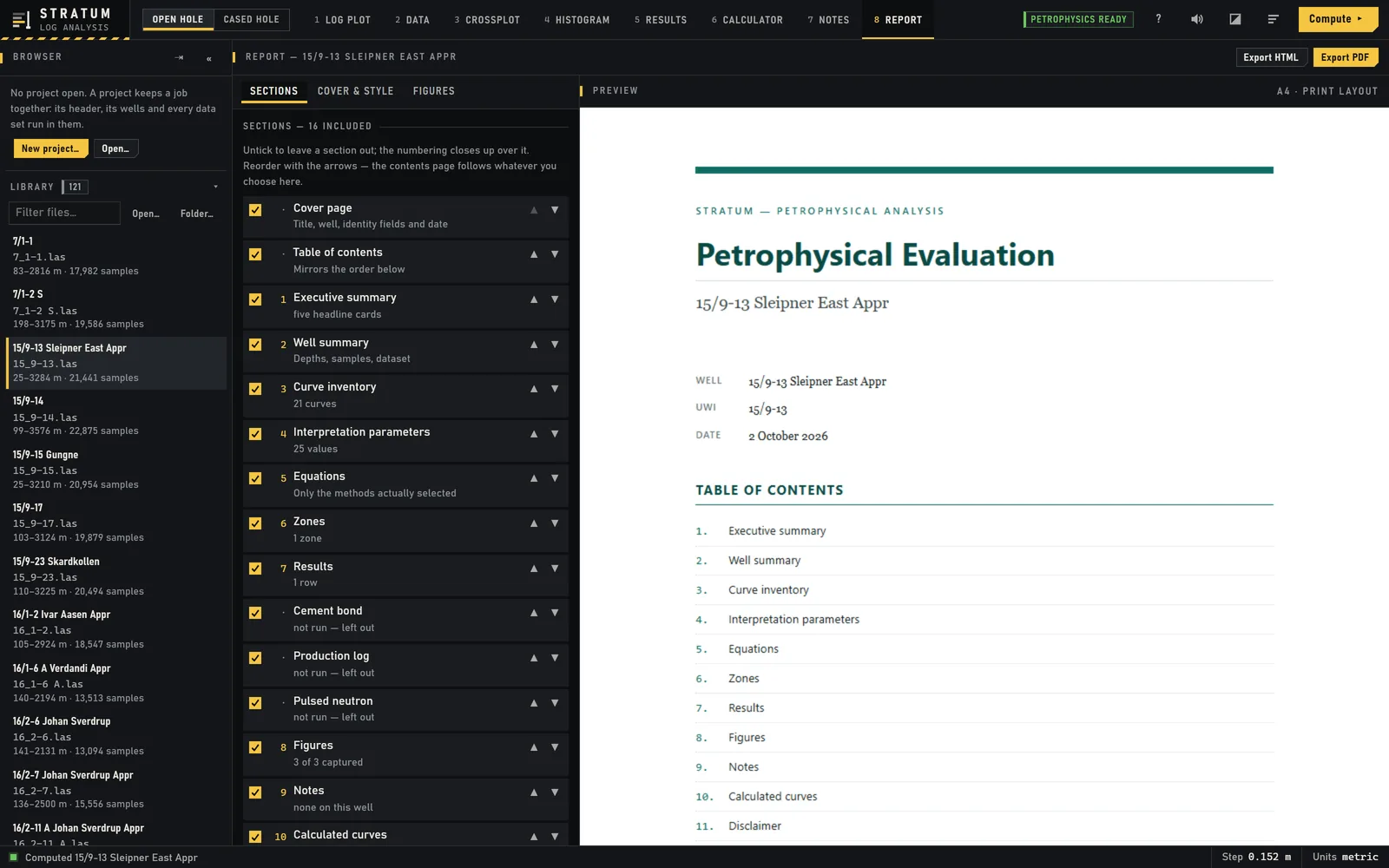Collapse the Browser panel with the double chevron
The image size is (1389, 868).
point(208,58)
